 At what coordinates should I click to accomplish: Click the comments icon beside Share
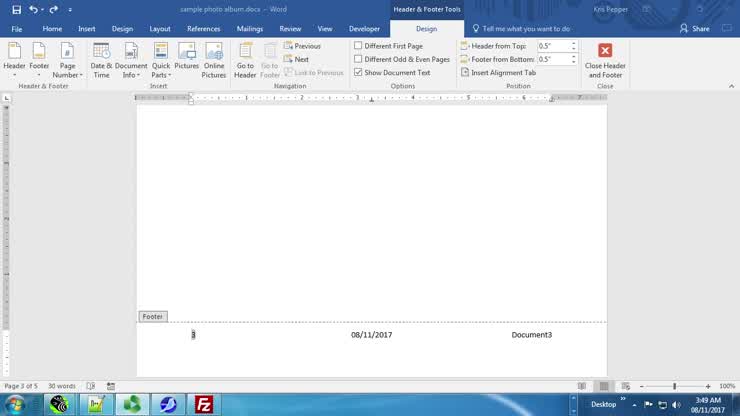click(727, 28)
